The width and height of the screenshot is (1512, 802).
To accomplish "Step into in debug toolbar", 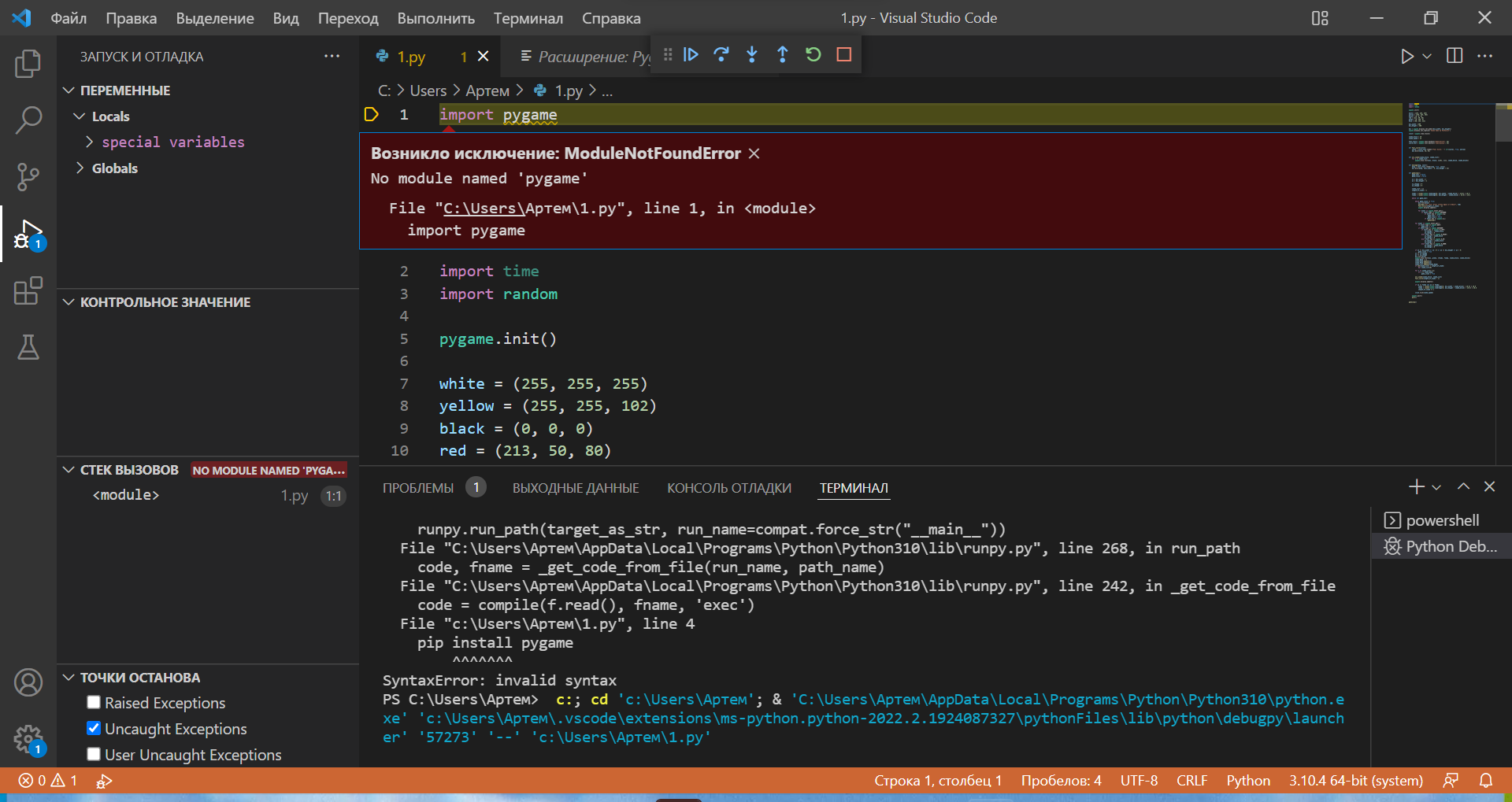I will pos(752,54).
